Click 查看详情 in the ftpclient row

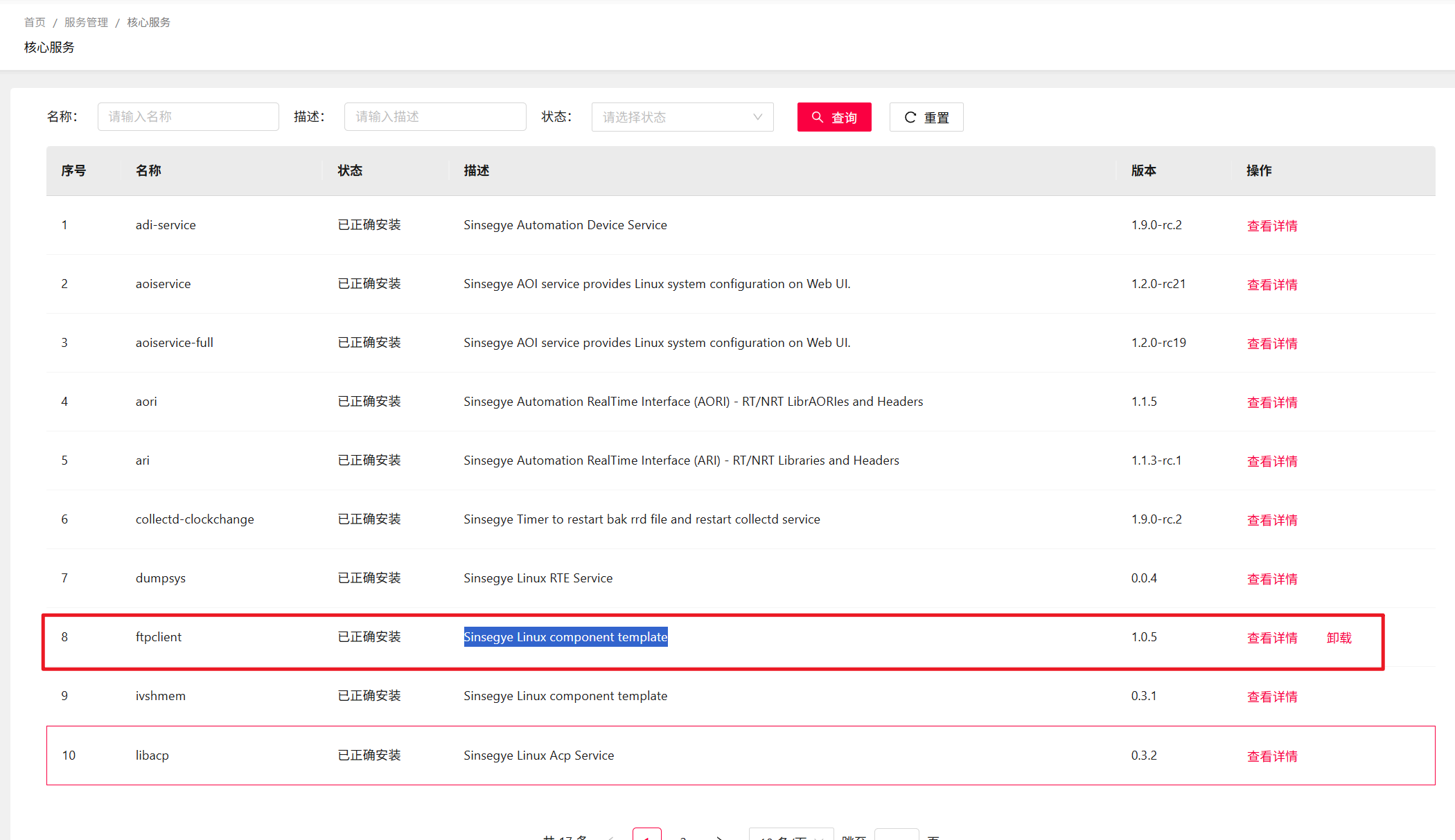1272,638
